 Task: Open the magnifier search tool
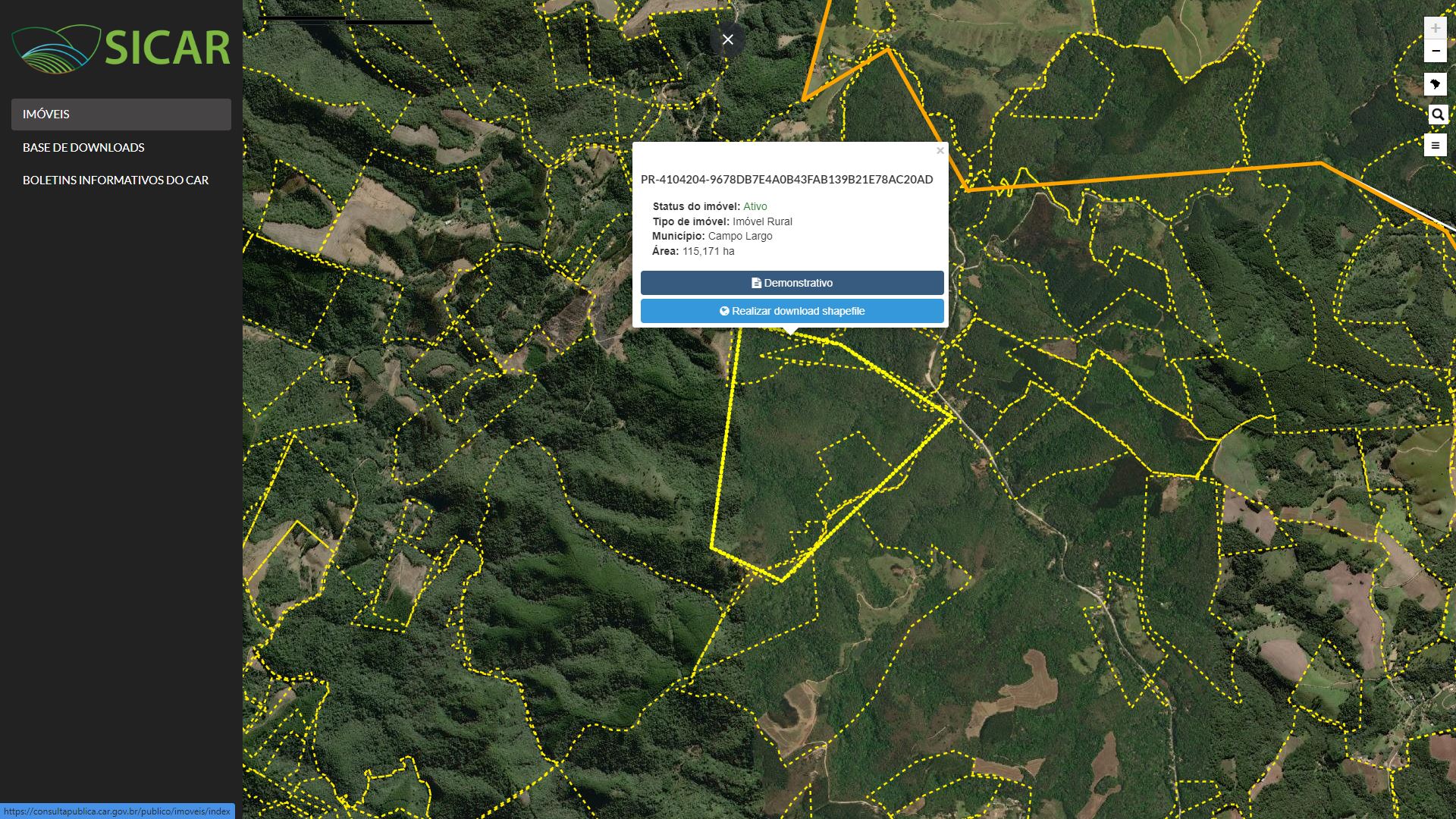[x=1437, y=115]
